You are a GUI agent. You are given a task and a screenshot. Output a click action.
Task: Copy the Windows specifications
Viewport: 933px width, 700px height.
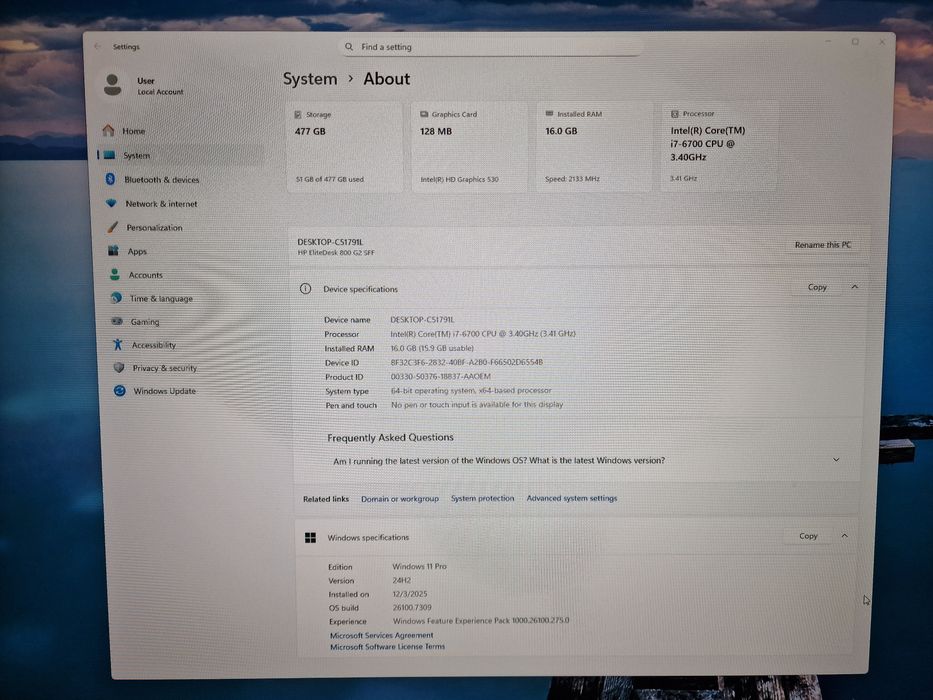tap(808, 536)
